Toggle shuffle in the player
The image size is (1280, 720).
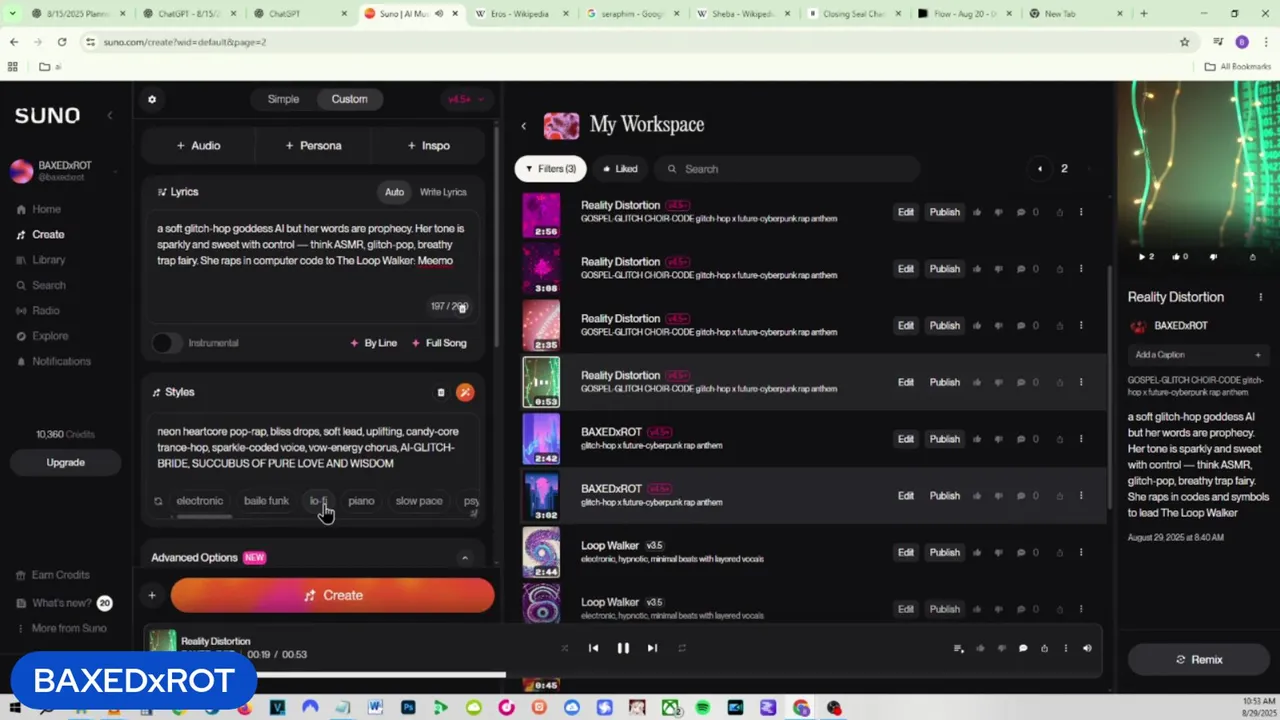(564, 648)
